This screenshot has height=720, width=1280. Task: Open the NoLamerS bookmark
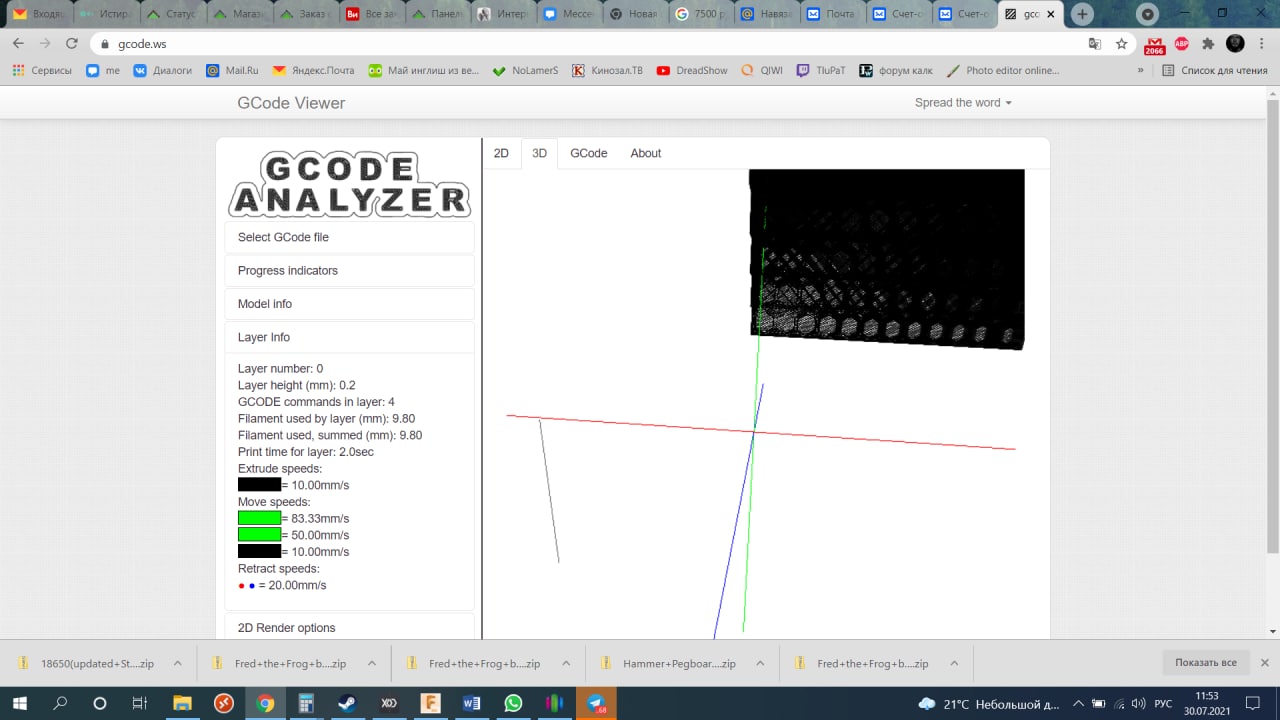525,71
